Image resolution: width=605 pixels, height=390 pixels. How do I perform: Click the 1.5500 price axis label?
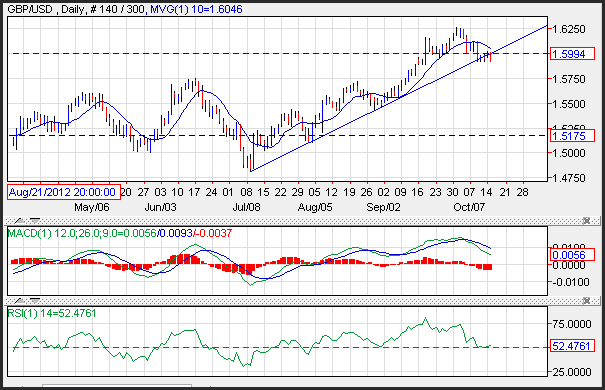tap(569, 104)
